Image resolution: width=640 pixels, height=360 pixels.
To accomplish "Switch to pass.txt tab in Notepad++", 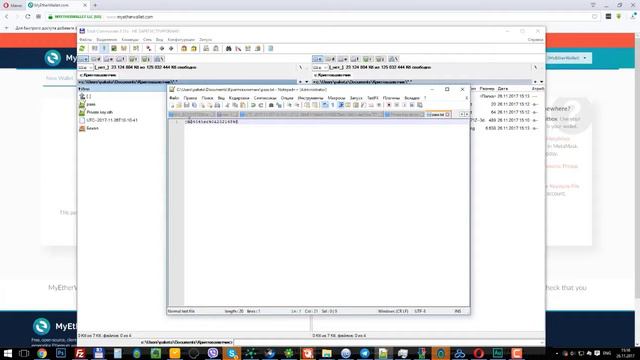I will [x=437, y=115].
